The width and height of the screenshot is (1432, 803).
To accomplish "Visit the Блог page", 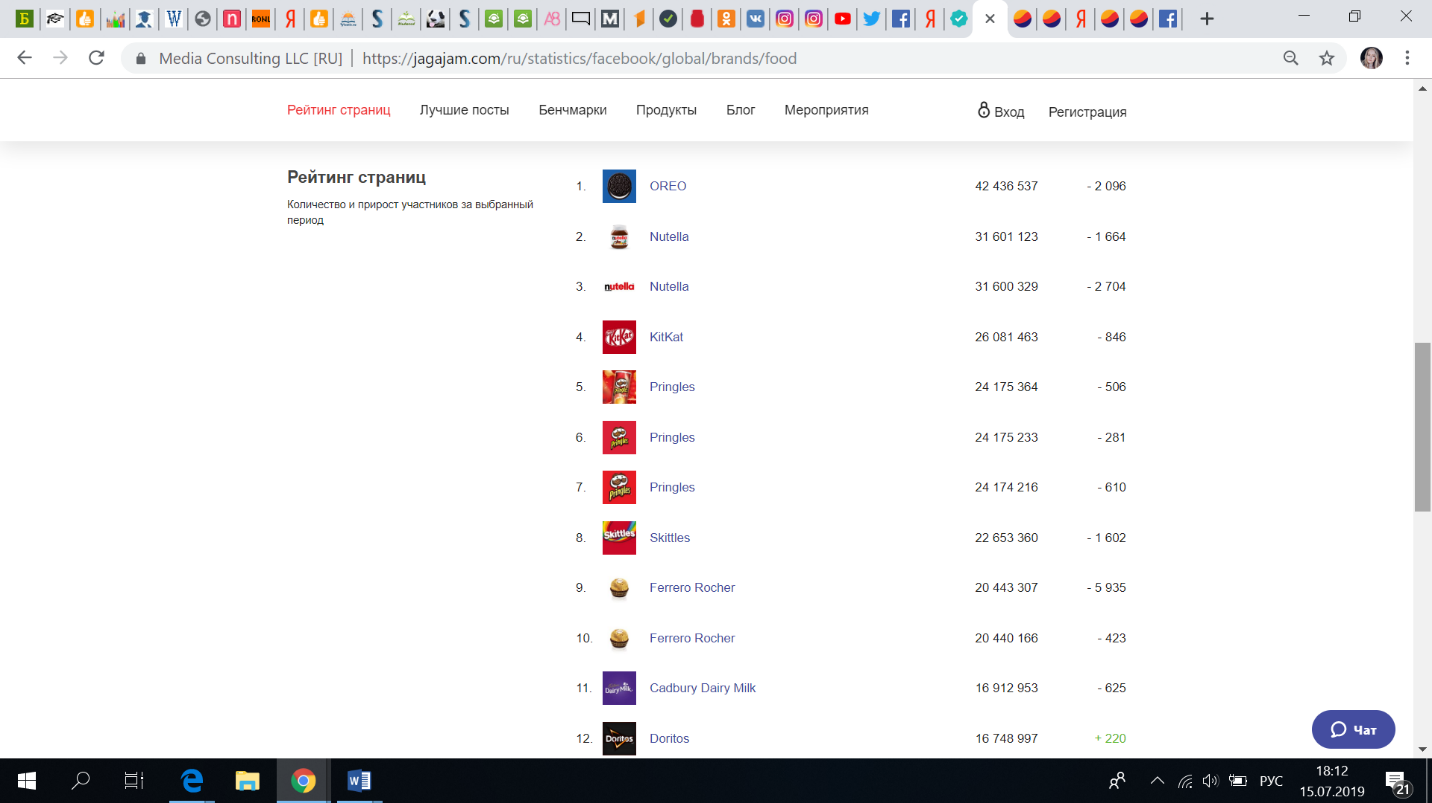I will coord(741,110).
